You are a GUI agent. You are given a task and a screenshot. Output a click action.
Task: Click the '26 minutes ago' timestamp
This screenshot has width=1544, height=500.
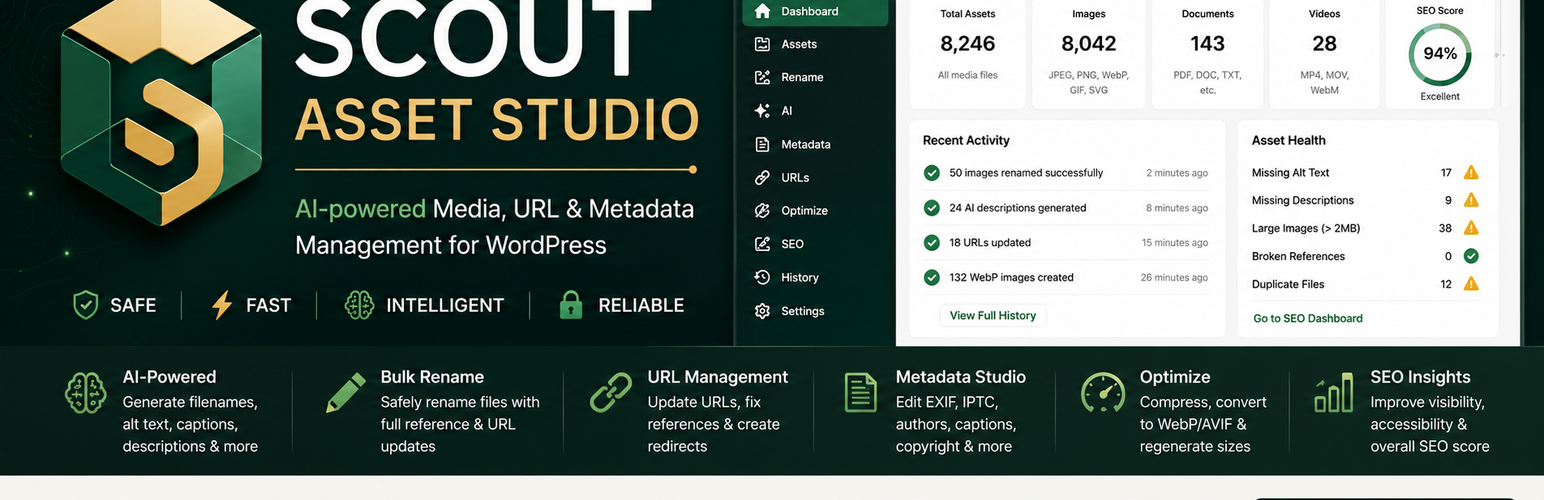[x=1174, y=277]
